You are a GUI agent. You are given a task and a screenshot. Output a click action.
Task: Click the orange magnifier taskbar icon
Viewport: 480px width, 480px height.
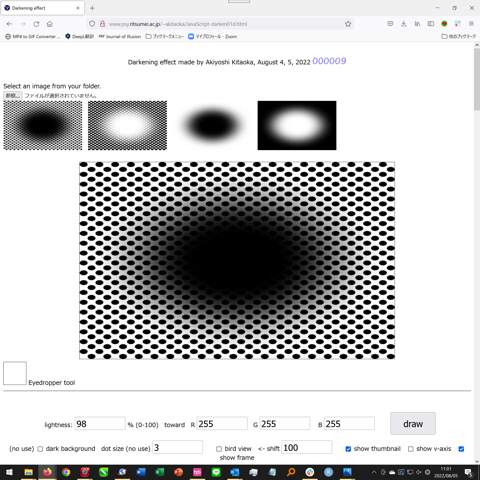pyautogui.click(x=291, y=472)
